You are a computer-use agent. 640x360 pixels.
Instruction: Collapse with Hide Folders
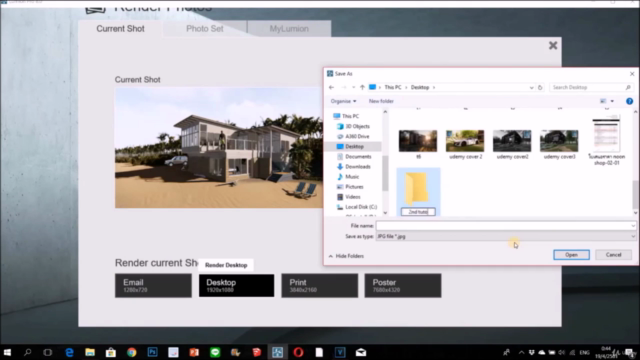(346, 256)
